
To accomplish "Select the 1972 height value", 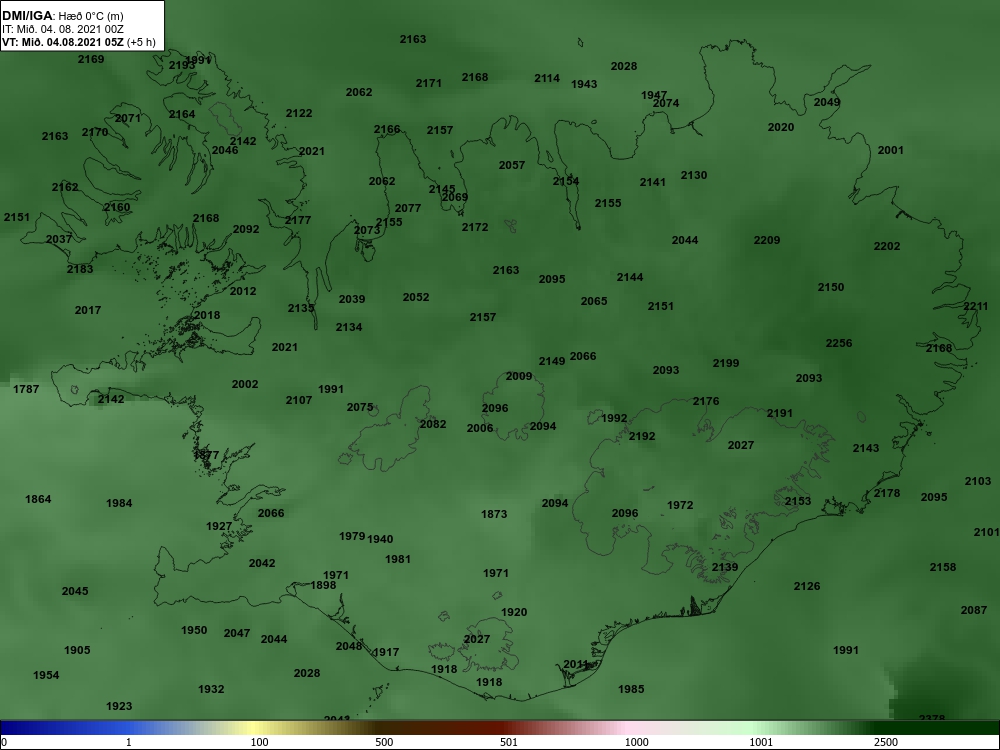I will [x=680, y=505].
